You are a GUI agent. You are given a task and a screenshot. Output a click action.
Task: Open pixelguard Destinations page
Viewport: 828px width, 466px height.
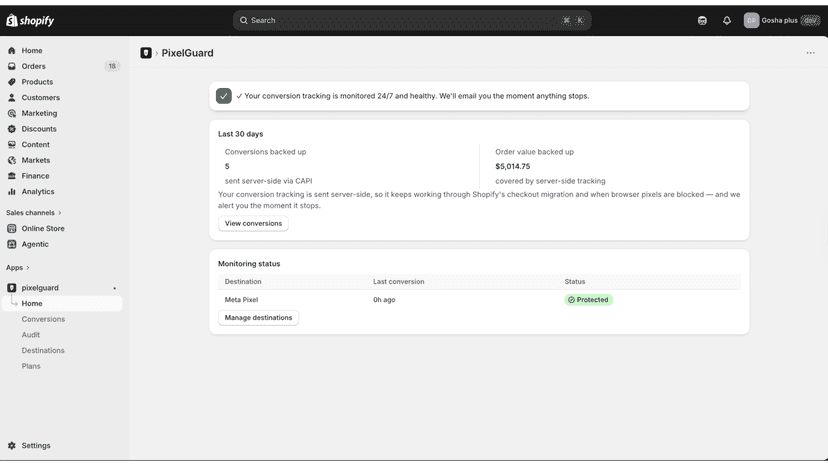coord(43,350)
